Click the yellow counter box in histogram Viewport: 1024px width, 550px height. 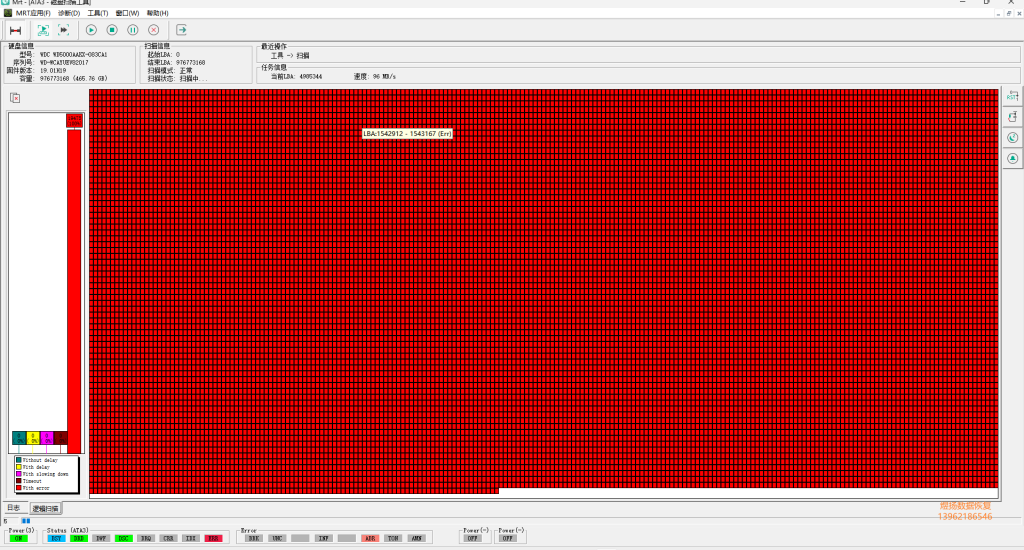33,438
